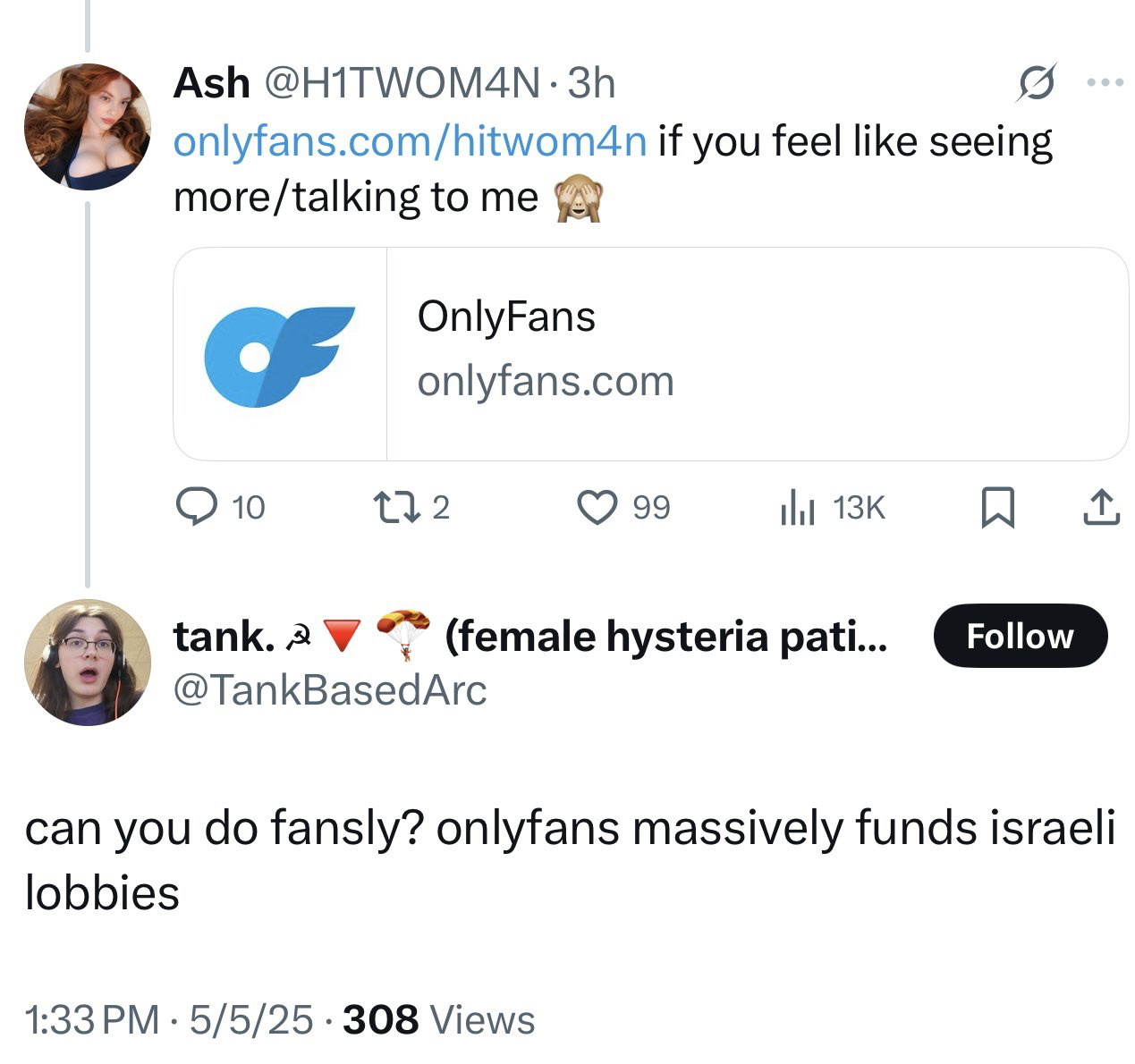
Task: Open the onlyfans.com/hitwom4n link
Action: click(x=410, y=141)
